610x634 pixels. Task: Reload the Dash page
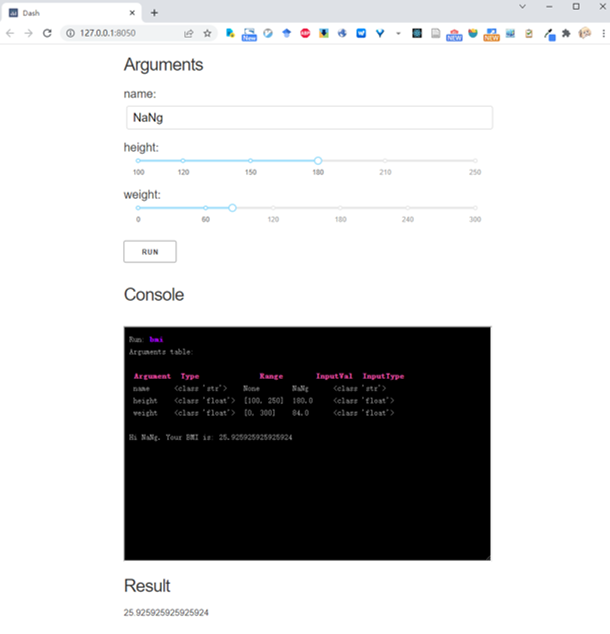pyautogui.click(x=47, y=33)
